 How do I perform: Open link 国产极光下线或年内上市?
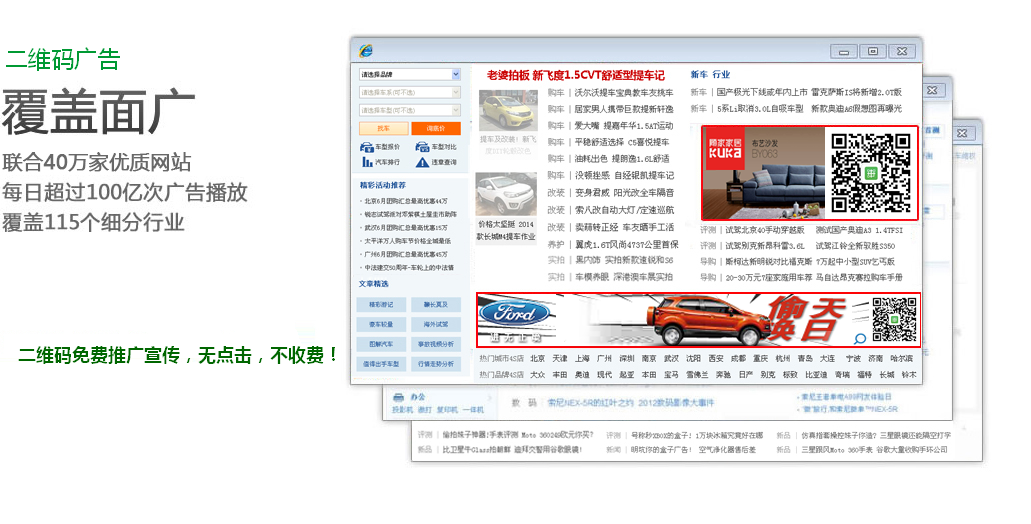pyautogui.click(x=762, y=92)
